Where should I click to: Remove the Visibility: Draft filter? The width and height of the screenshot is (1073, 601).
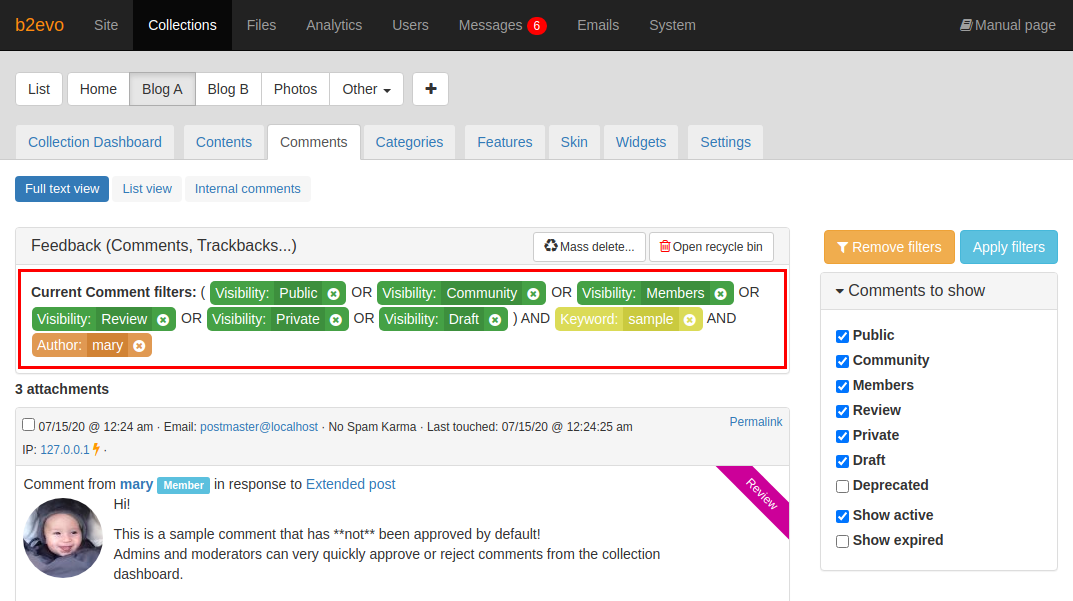pyautogui.click(x=495, y=320)
